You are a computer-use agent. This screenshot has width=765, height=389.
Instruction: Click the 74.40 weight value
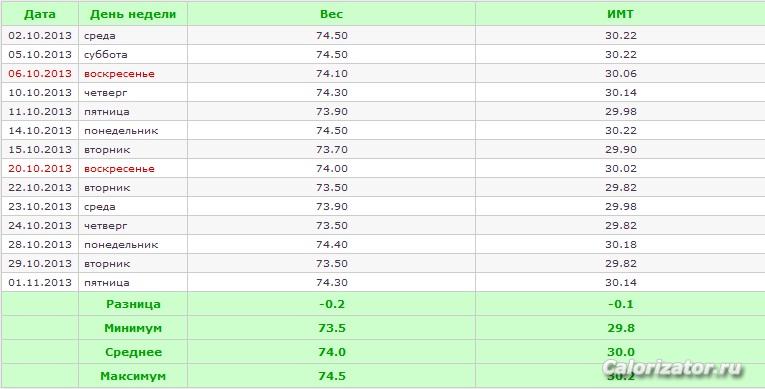tap(332, 245)
